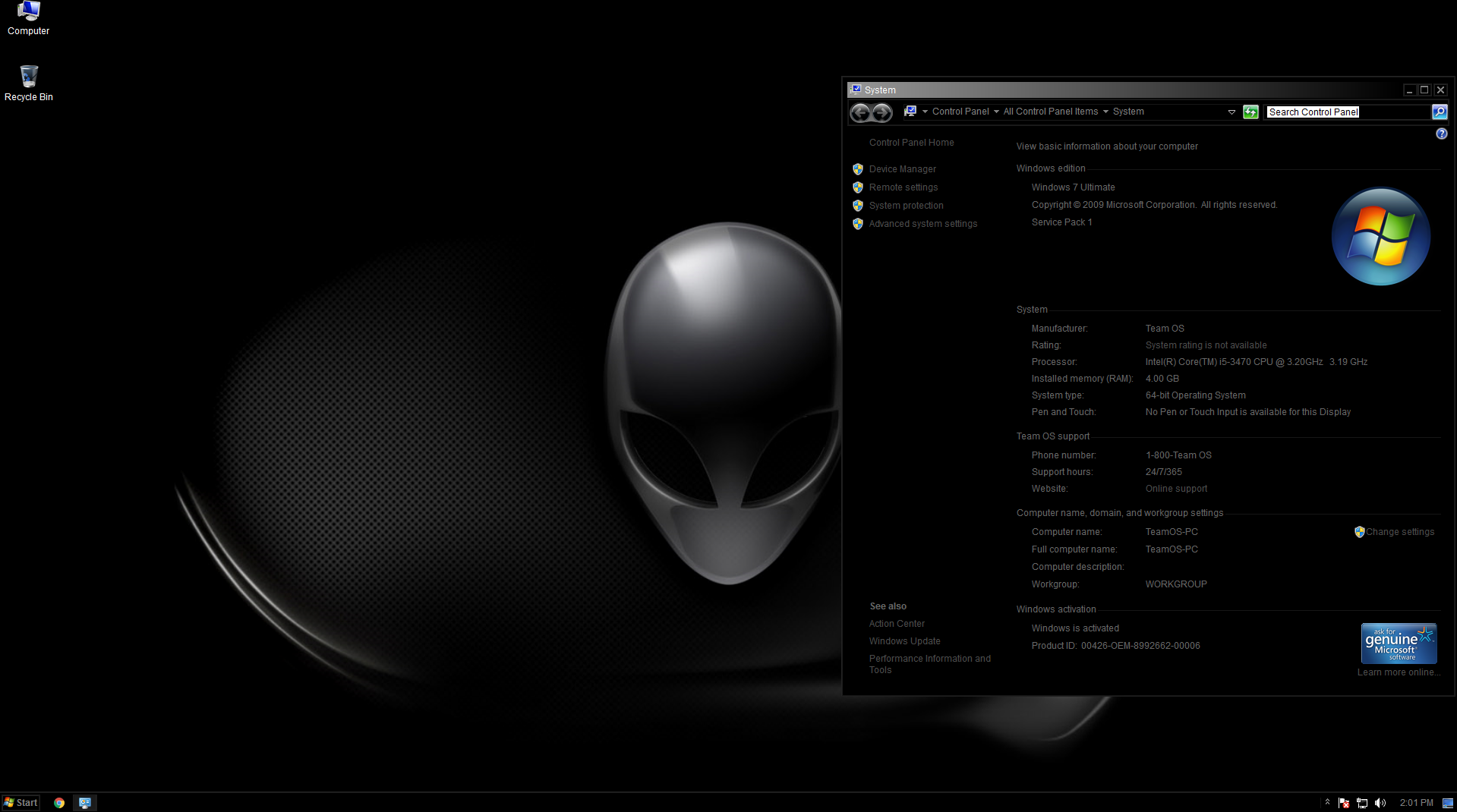Click the volume speaker tray icon
Image resolution: width=1457 pixels, height=812 pixels.
[1380, 803]
